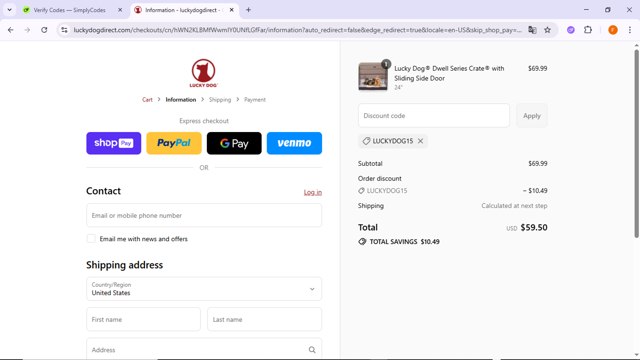The height and width of the screenshot is (360, 640).
Task: Focus the Email or mobile phone field
Action: [x=204, y=215]
